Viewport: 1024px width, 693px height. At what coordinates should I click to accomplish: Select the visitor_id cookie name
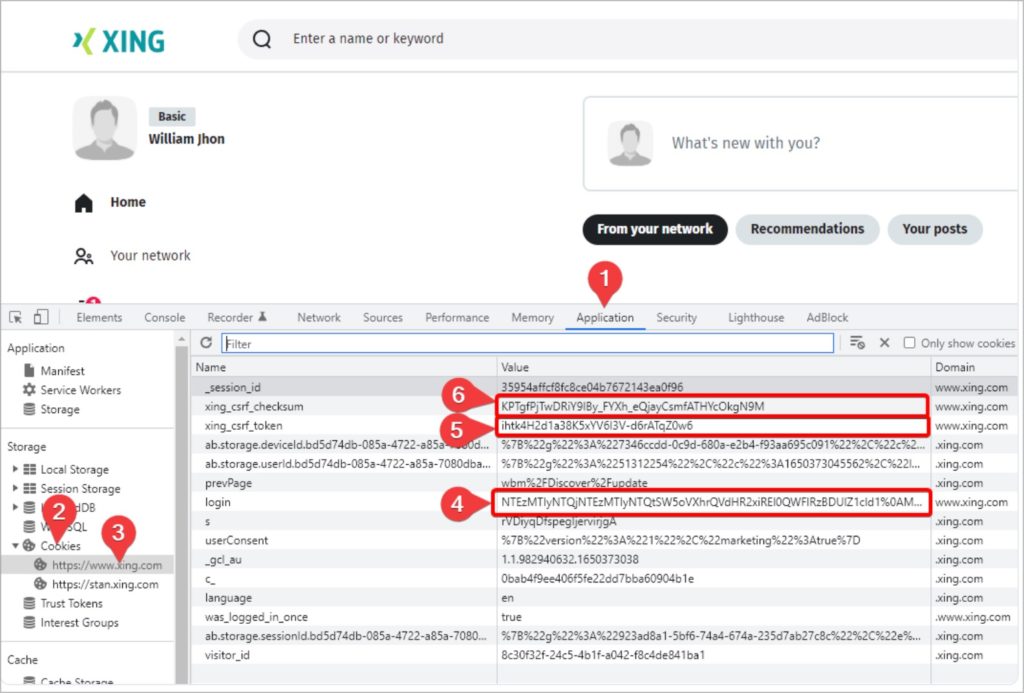227,655
